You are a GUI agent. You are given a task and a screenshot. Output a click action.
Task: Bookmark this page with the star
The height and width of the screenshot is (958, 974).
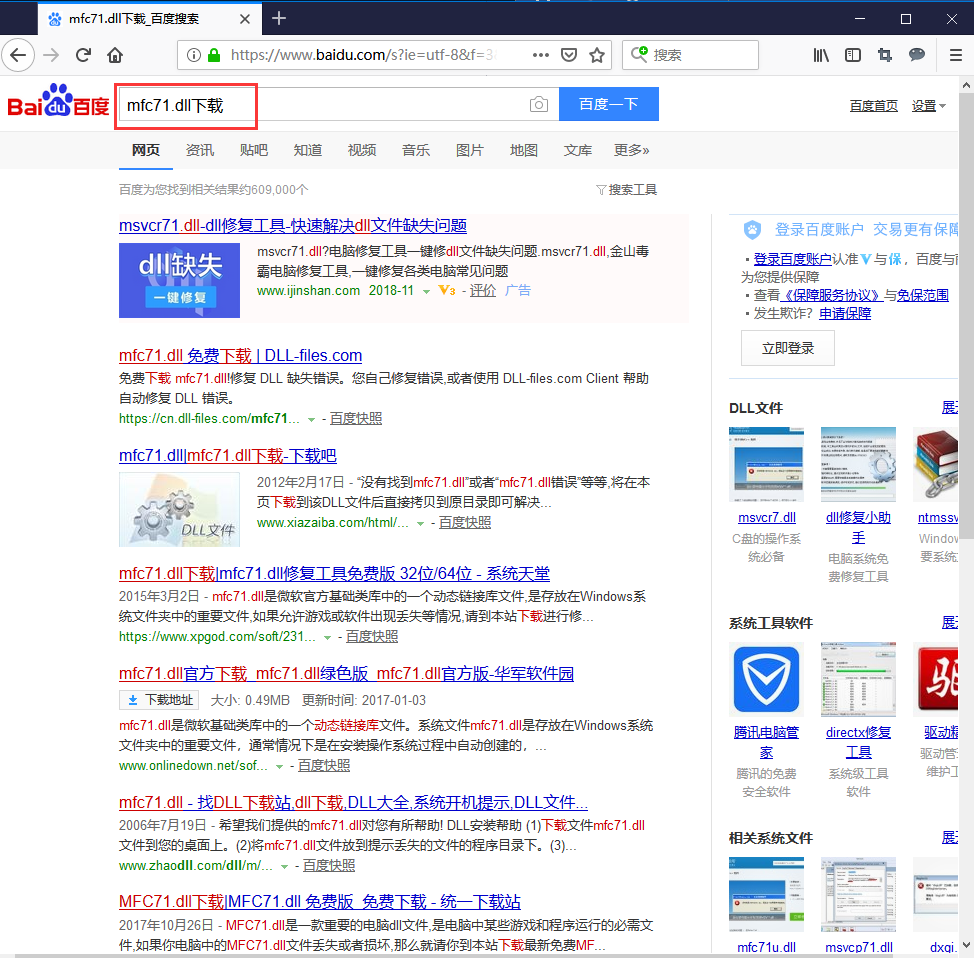(x=597, y=55)
